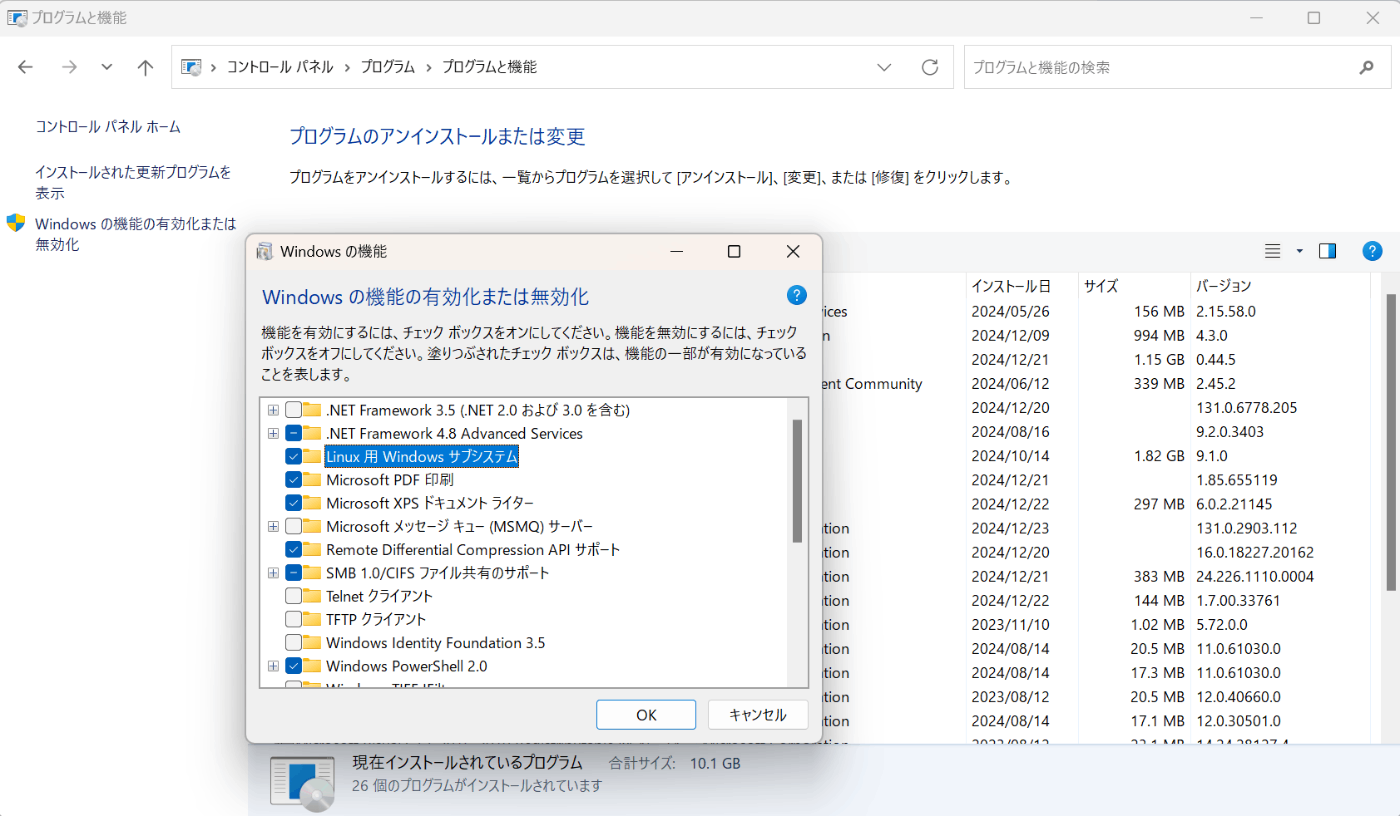Uncheck Windows PowerShell 2.0 checkbox
The height and width of the screenshot is (816, 1400).
tap(293, 666)
